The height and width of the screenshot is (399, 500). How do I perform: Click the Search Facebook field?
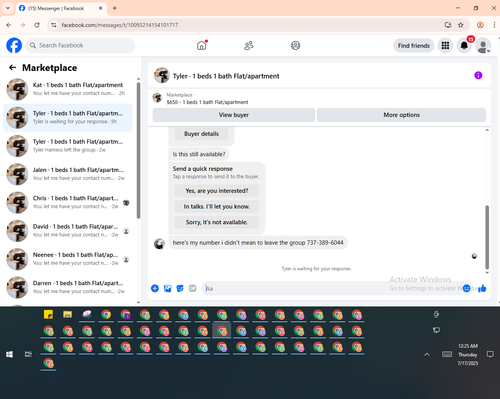80,45
